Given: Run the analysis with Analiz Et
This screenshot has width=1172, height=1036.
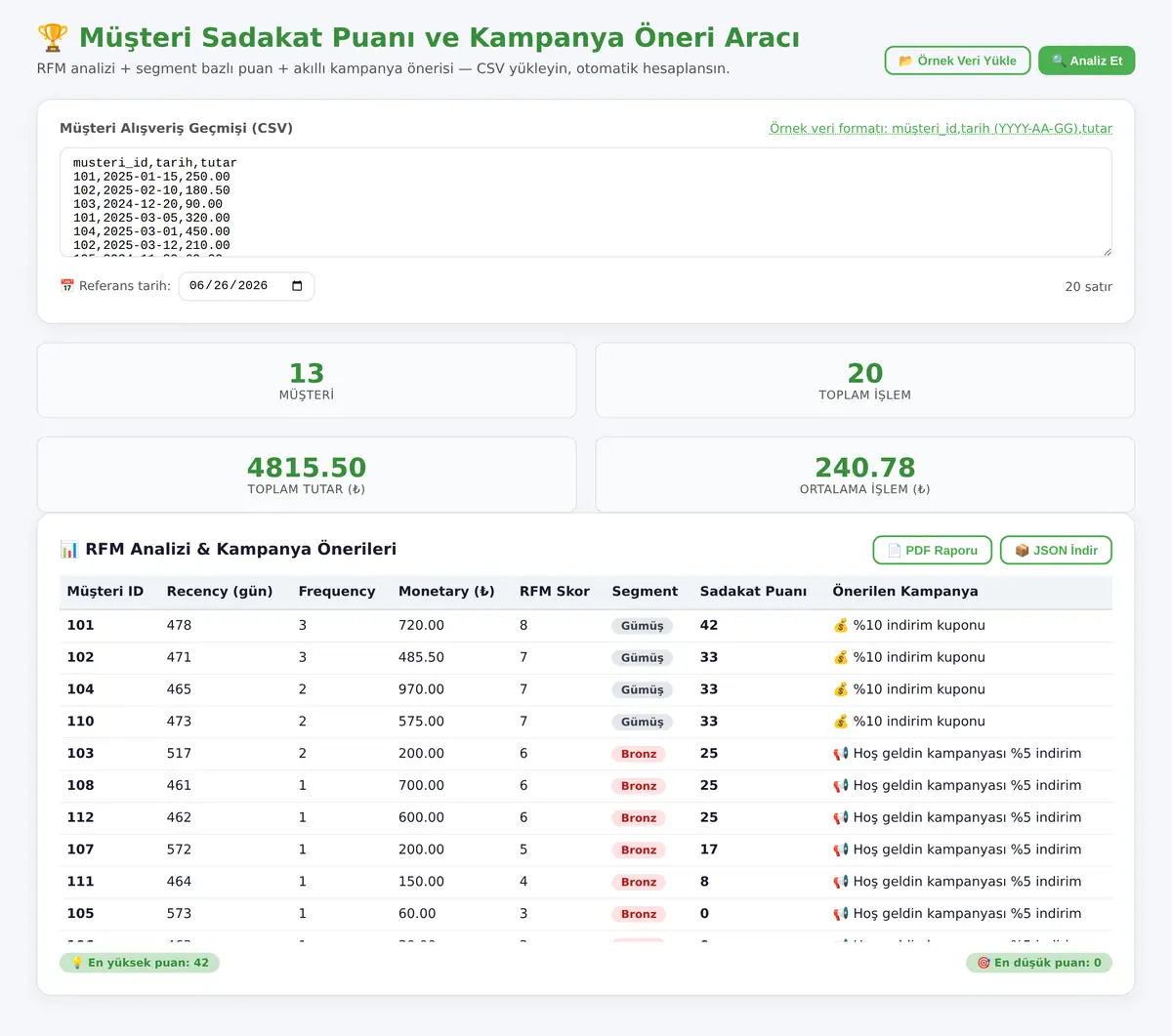Looking at the screenshot, I should 1086,61.
